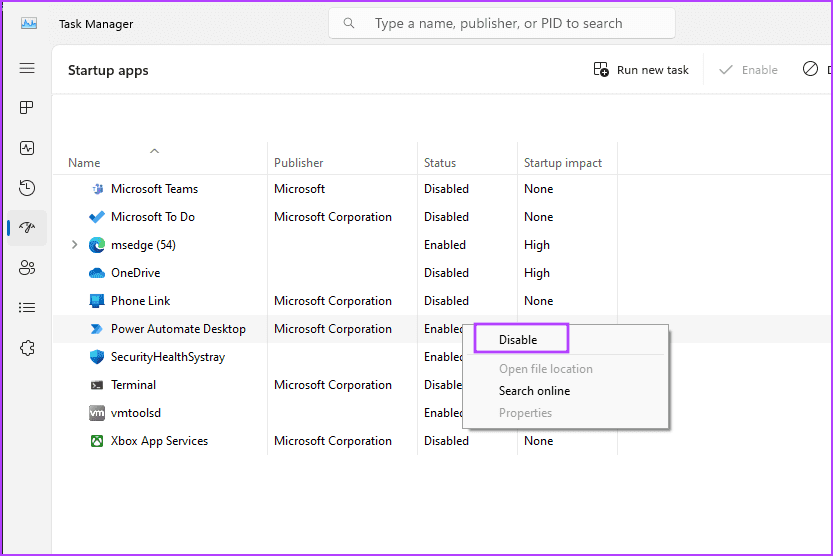833x556 pixels.
Task: Click the Disabled status of Xbox App Services
Action: (446, 441)
